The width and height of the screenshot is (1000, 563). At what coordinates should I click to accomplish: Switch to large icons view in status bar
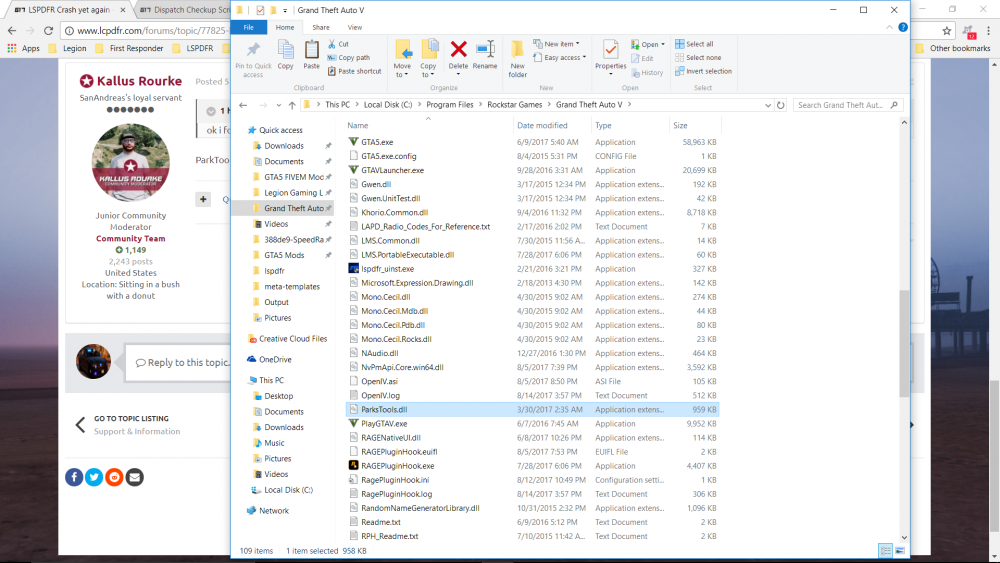(900, 551)
